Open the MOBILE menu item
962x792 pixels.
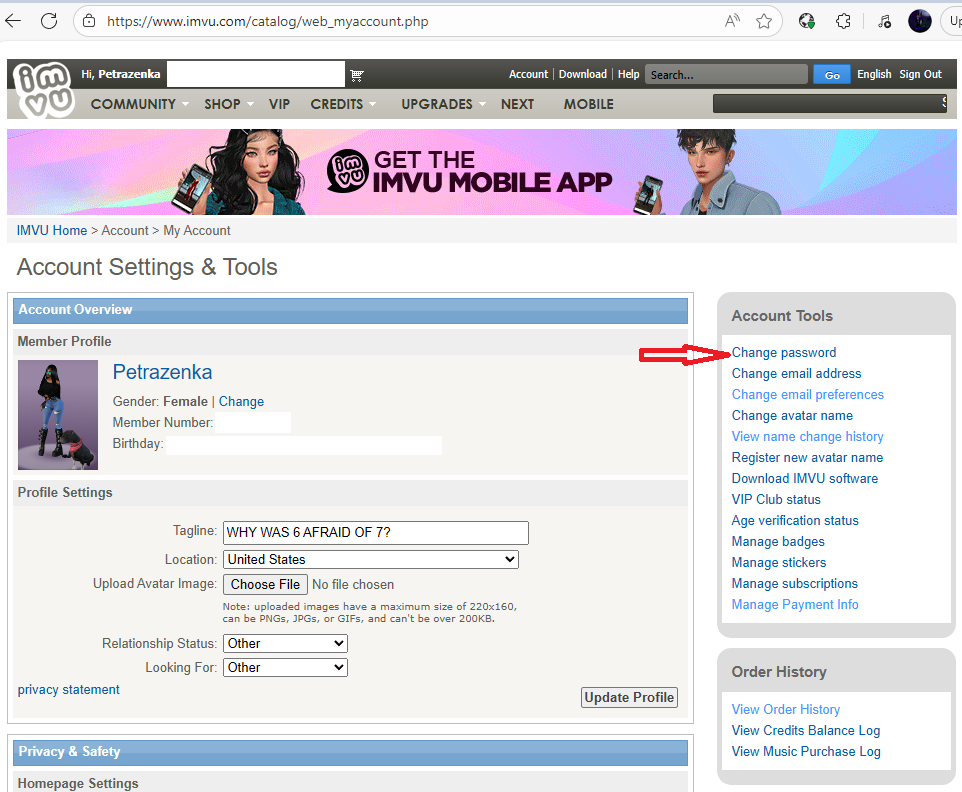point(588,104)
